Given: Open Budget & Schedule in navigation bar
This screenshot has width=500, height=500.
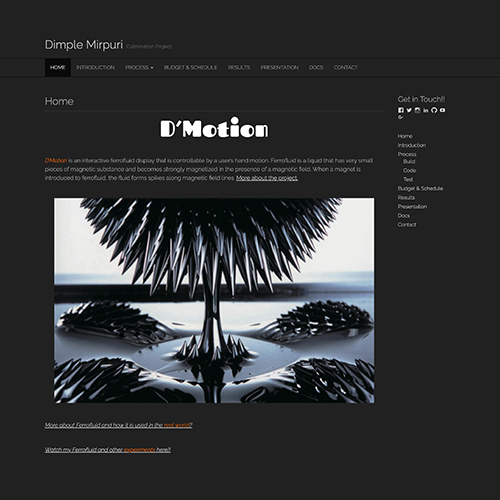Looking at the screenshot, I should click(x=190, y=68).
